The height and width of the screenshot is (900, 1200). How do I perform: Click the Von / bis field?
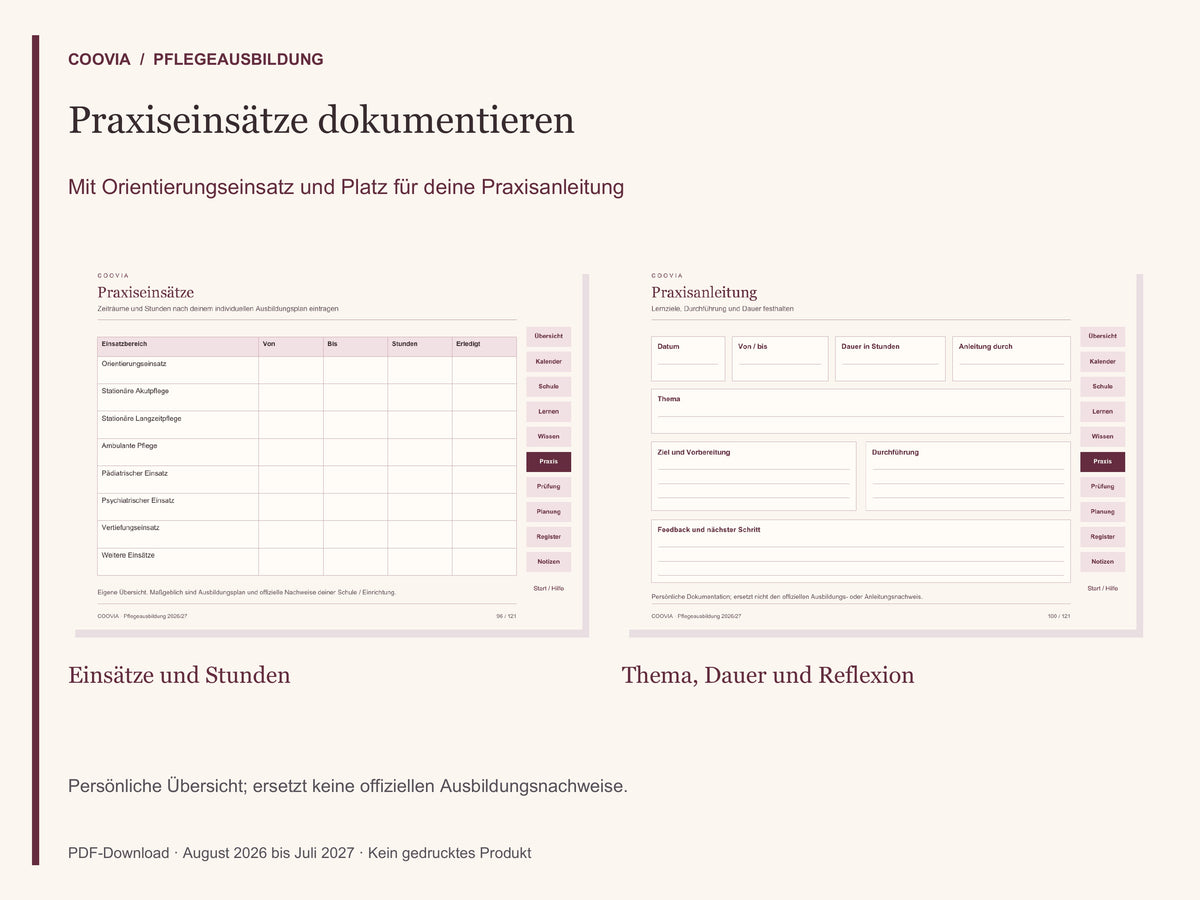(780, 358)
